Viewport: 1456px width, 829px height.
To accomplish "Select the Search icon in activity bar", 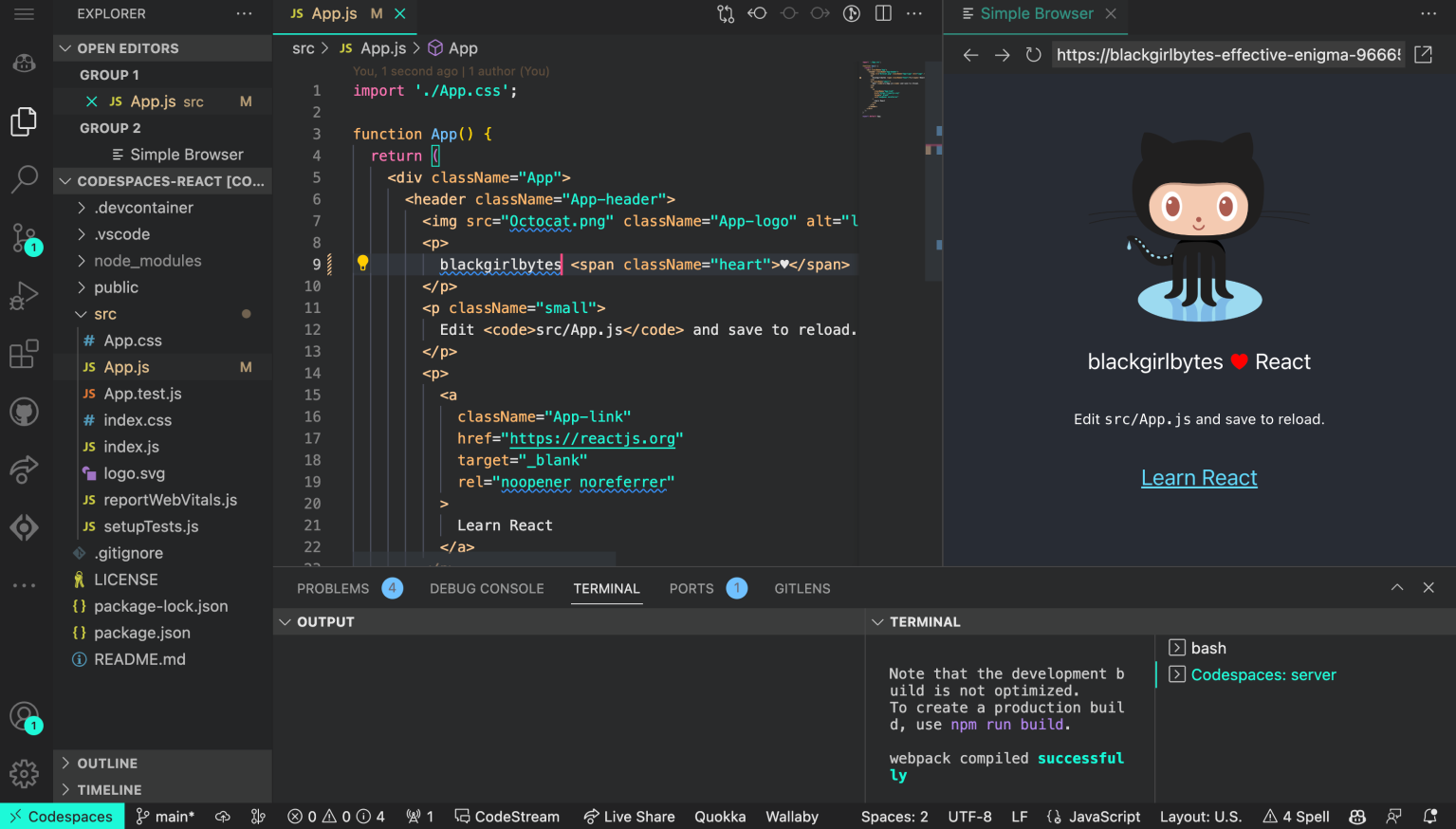I will coord(26,179).
